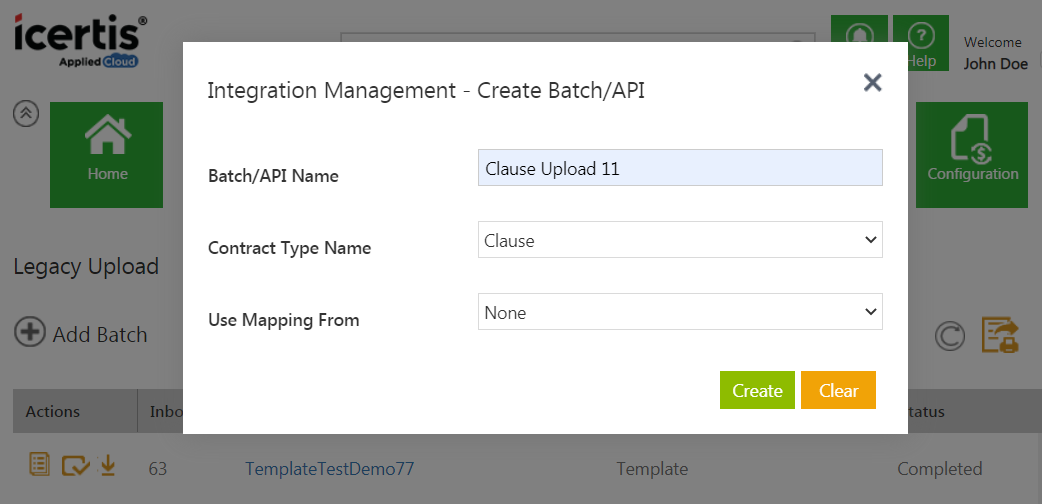Click the checkmark validate icon in row

(x=75, y=465)
